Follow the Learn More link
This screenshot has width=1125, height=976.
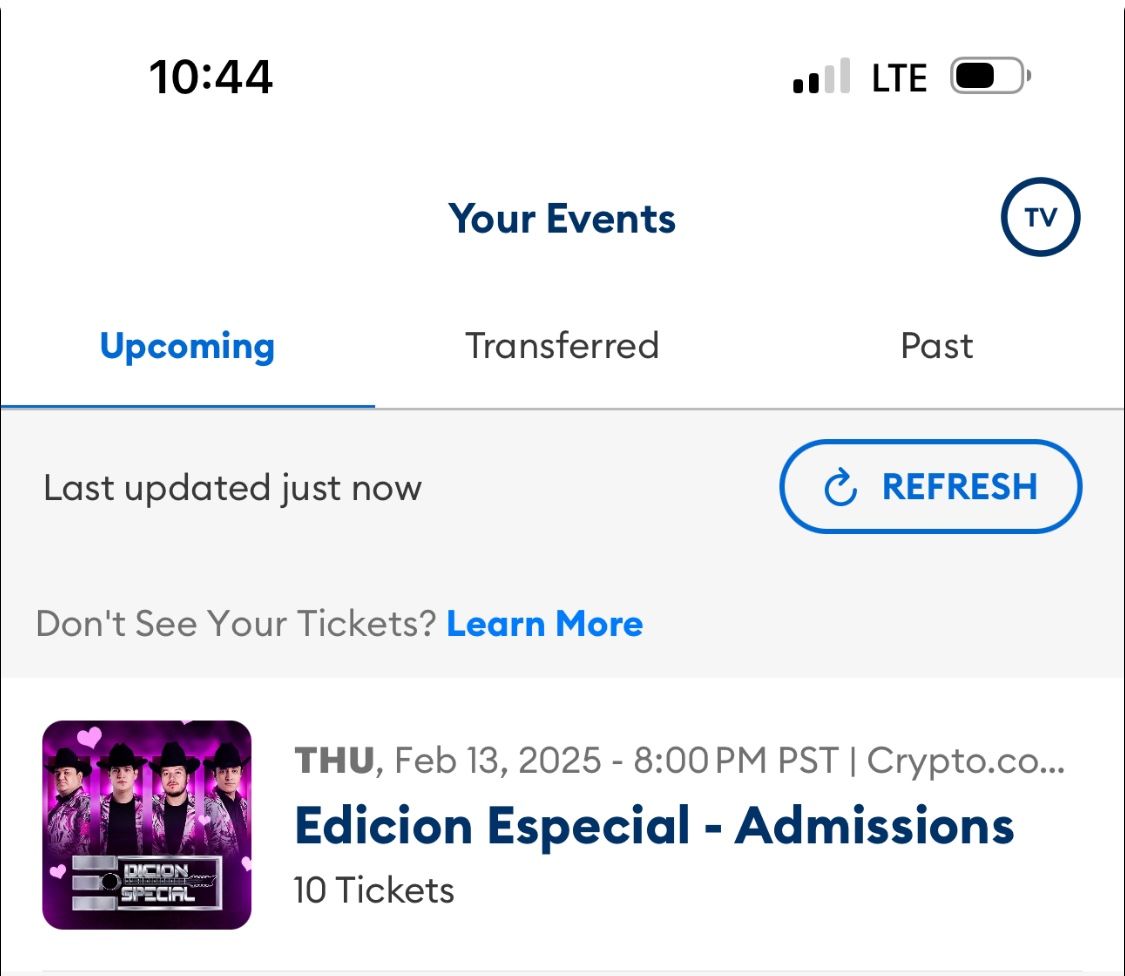[544, 624]
